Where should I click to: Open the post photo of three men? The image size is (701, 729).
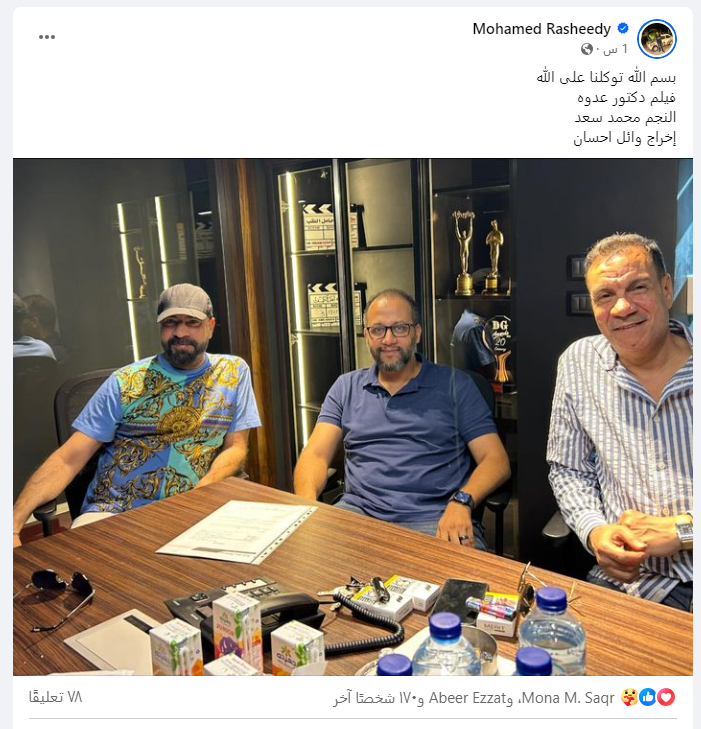pyautogui.click(x=353, y=417)
